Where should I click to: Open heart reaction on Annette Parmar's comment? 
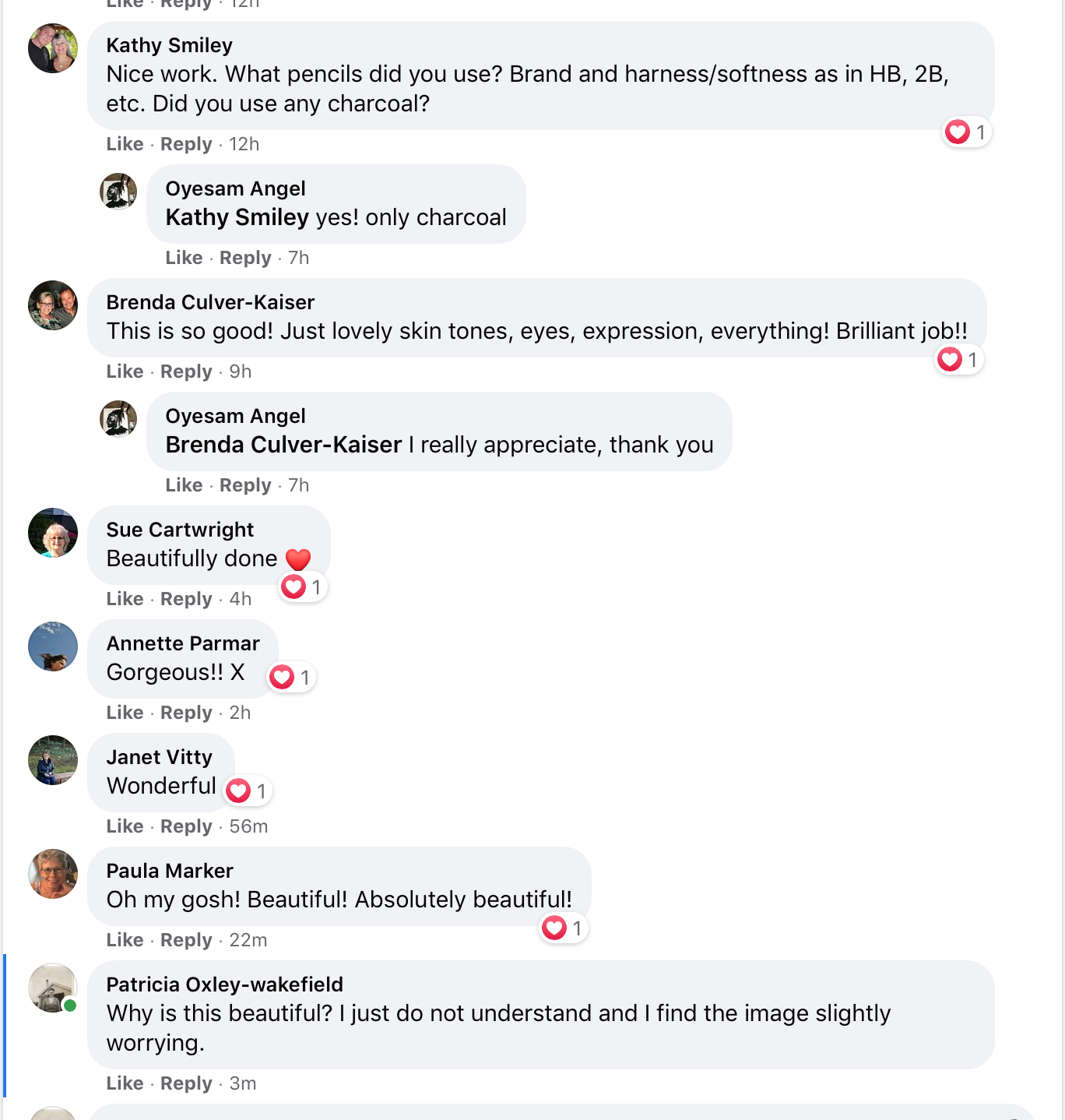click(x=290, y=678)
